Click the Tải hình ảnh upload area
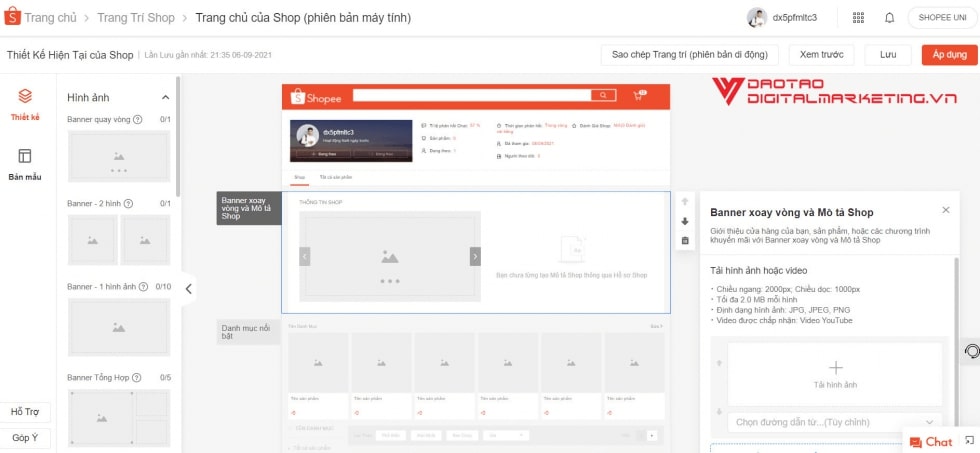Viewport: 980px width, 453px height. click(x=835, y=374)
